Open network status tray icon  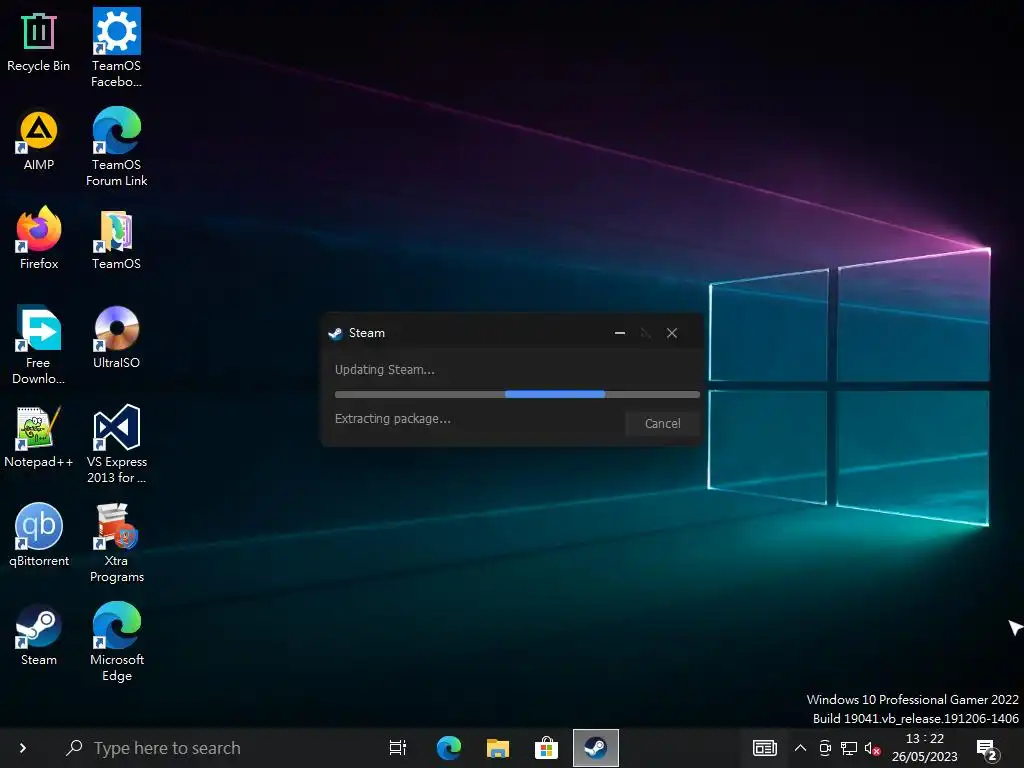(849, 748)
